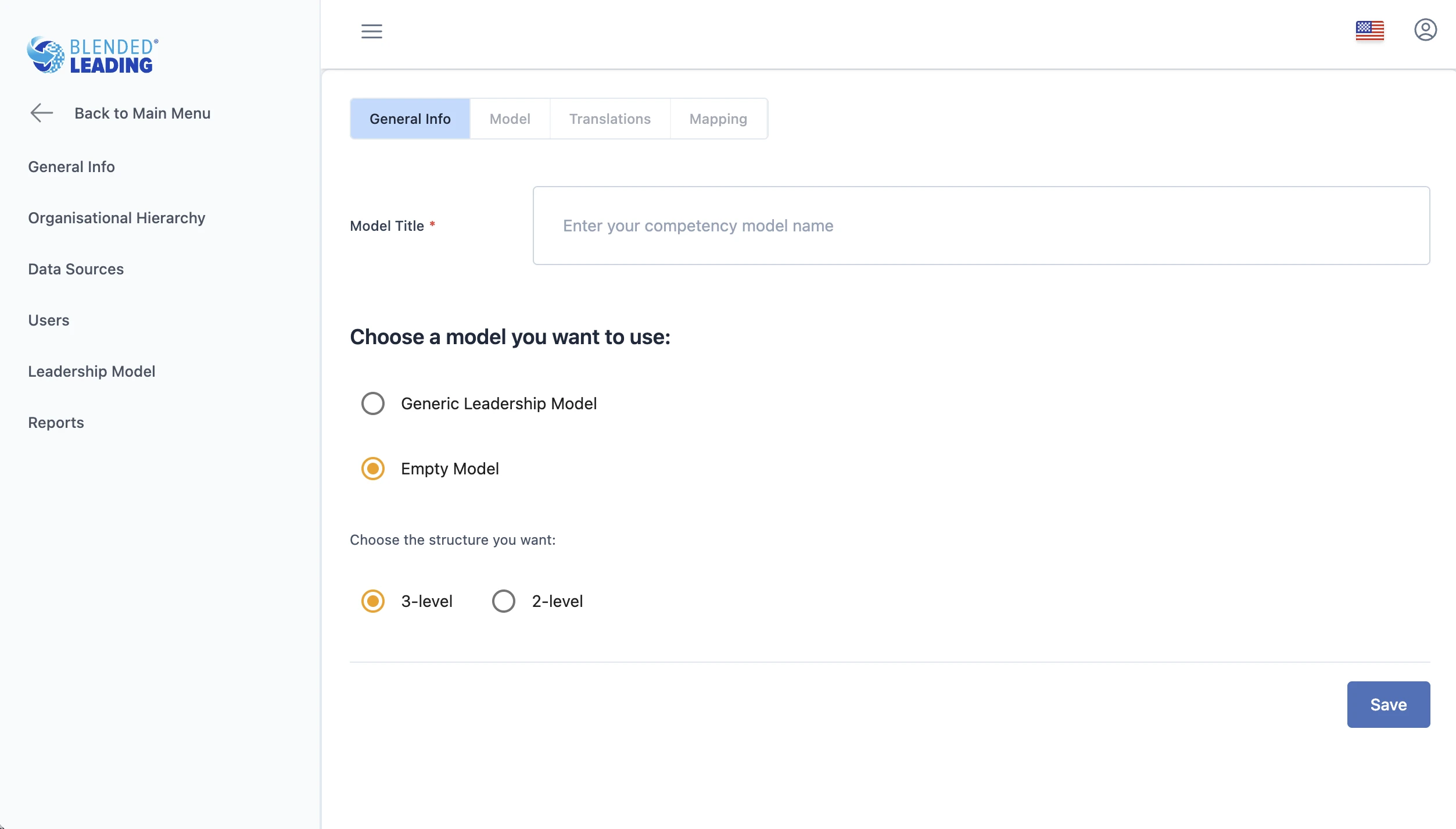The height and width of the screenshot is (829, 1456).
Task: Click the hamburger menu icon
Action: (x=372, y=31)
